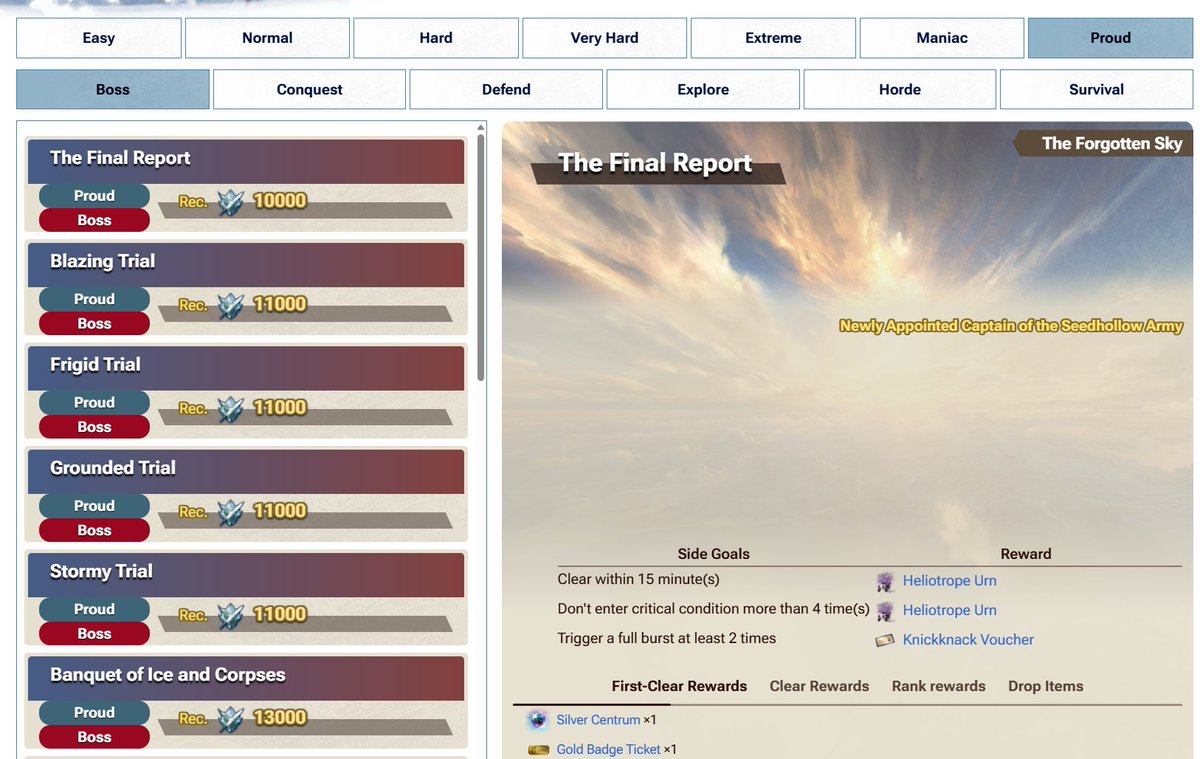Viewport: 1200px width, 759px height.
Task: Click the Gold Badge Ticket item icon
Action: [x=538, y=749]
